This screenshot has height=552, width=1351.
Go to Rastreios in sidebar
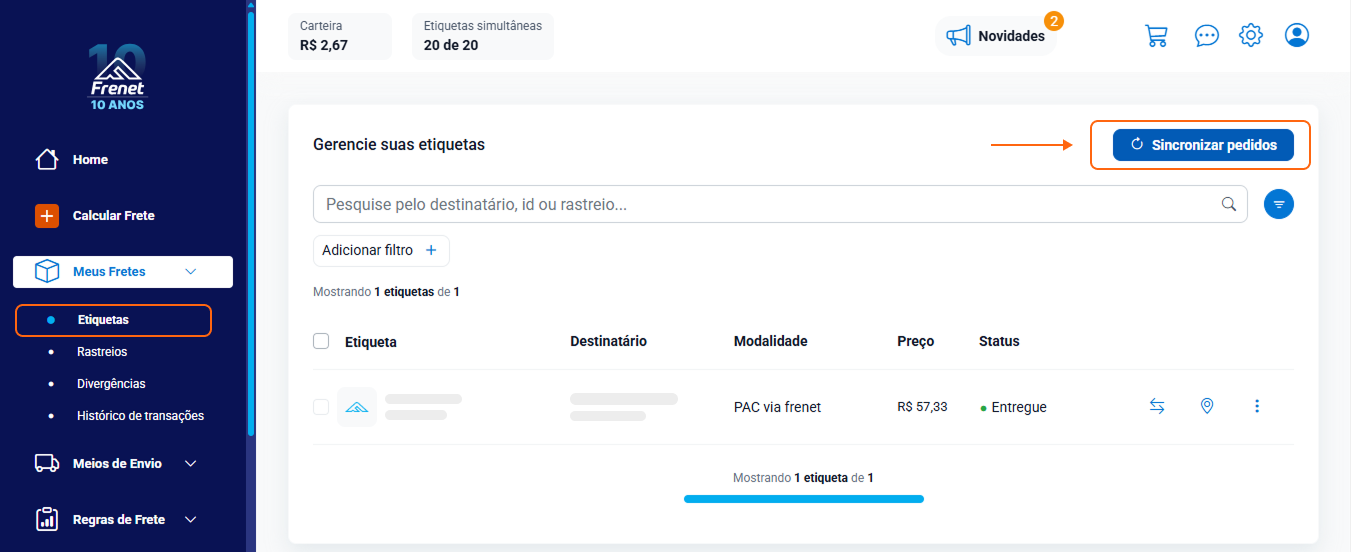point(102,352)
